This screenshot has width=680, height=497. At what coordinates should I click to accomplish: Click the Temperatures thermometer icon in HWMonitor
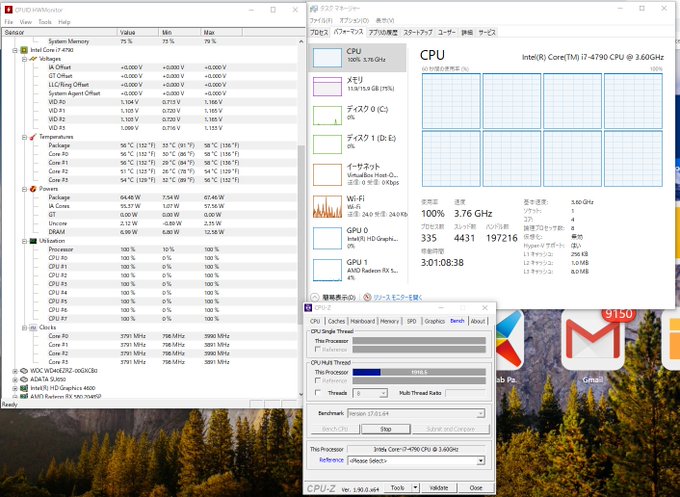tap(33, 137)
